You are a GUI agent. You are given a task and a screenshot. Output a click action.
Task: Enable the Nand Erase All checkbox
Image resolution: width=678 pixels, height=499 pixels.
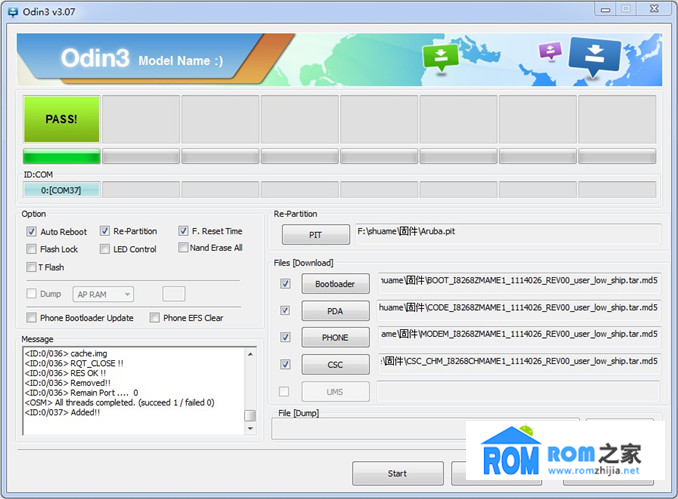[x=183, y=248]
